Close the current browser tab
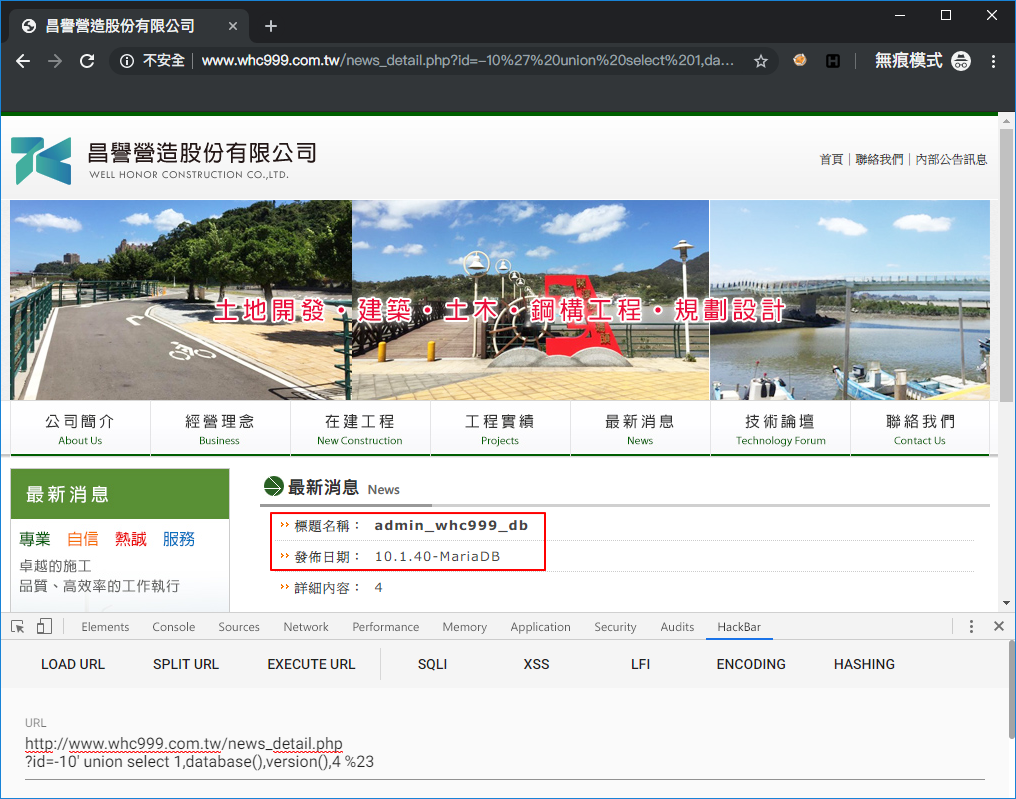 tap(233, 26)
